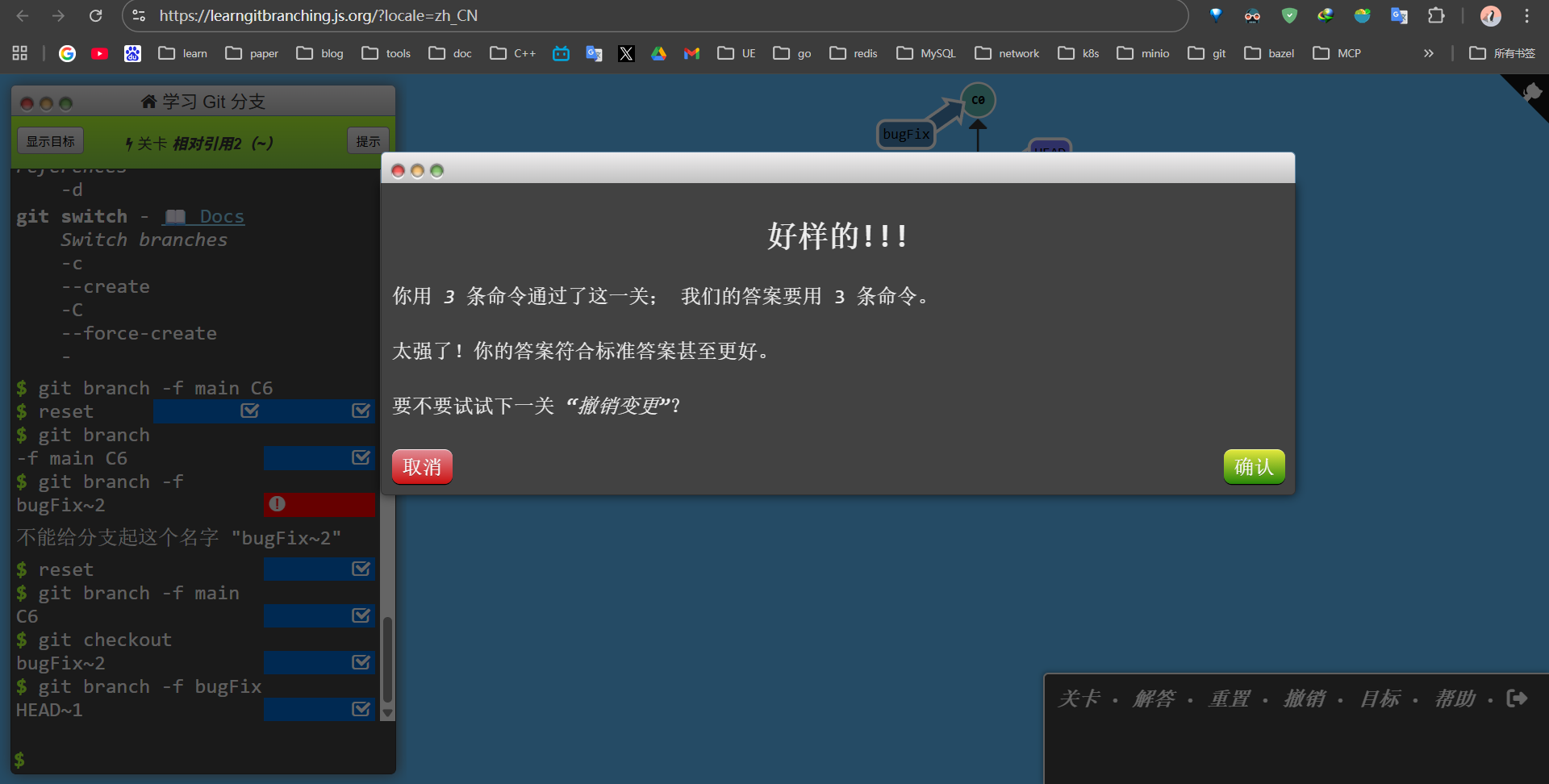Open the X (Twitter) bookmark icon
1549x784 pixels.
point(626,53)
